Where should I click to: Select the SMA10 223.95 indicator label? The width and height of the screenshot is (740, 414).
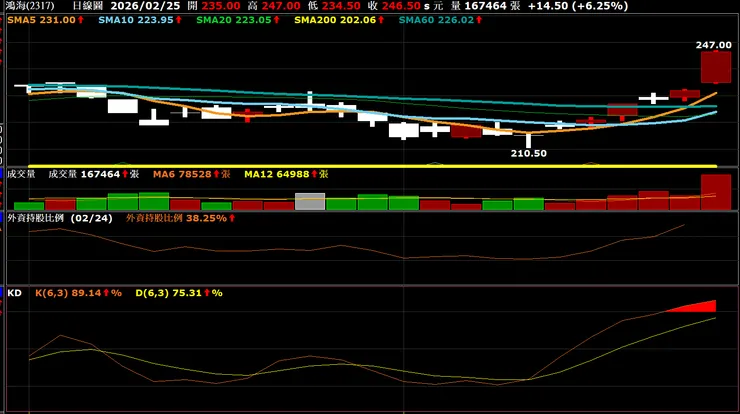(x=140, y=20)
